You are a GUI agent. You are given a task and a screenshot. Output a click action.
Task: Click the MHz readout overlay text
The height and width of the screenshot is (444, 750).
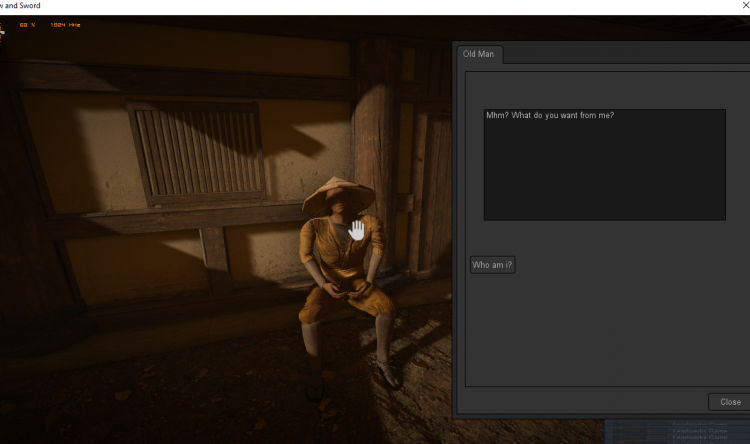click(67, 23)
